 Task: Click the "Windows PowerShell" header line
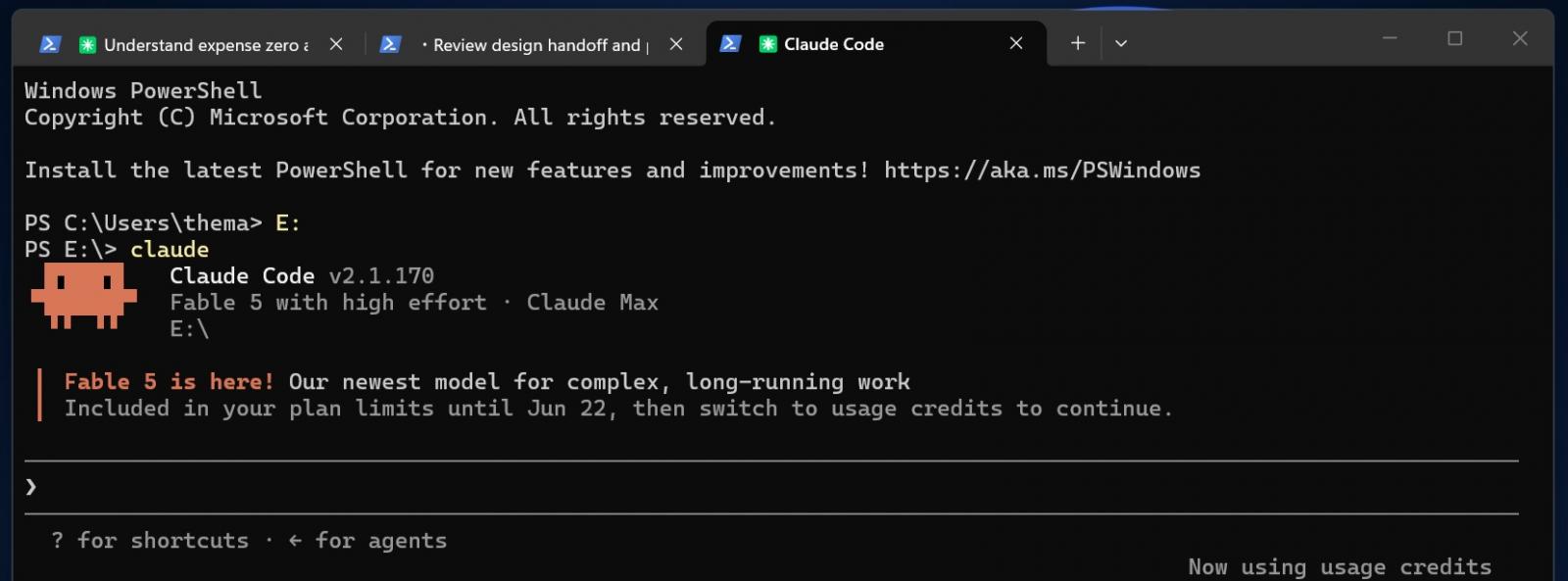[143, 91]
